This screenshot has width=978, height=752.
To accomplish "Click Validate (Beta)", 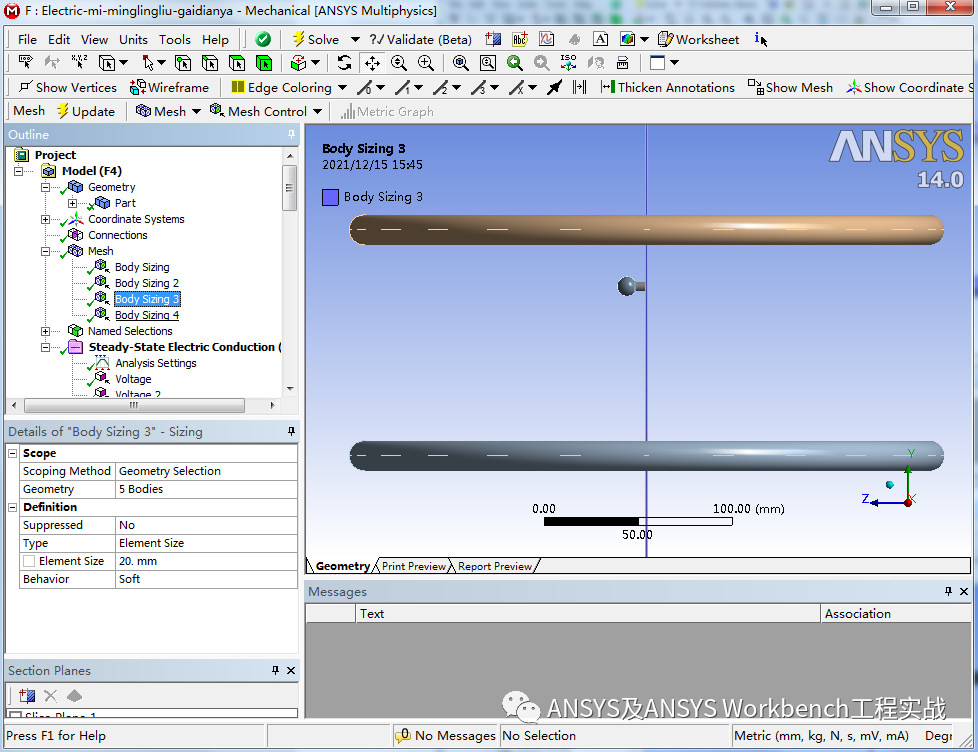I will point(420,39).
